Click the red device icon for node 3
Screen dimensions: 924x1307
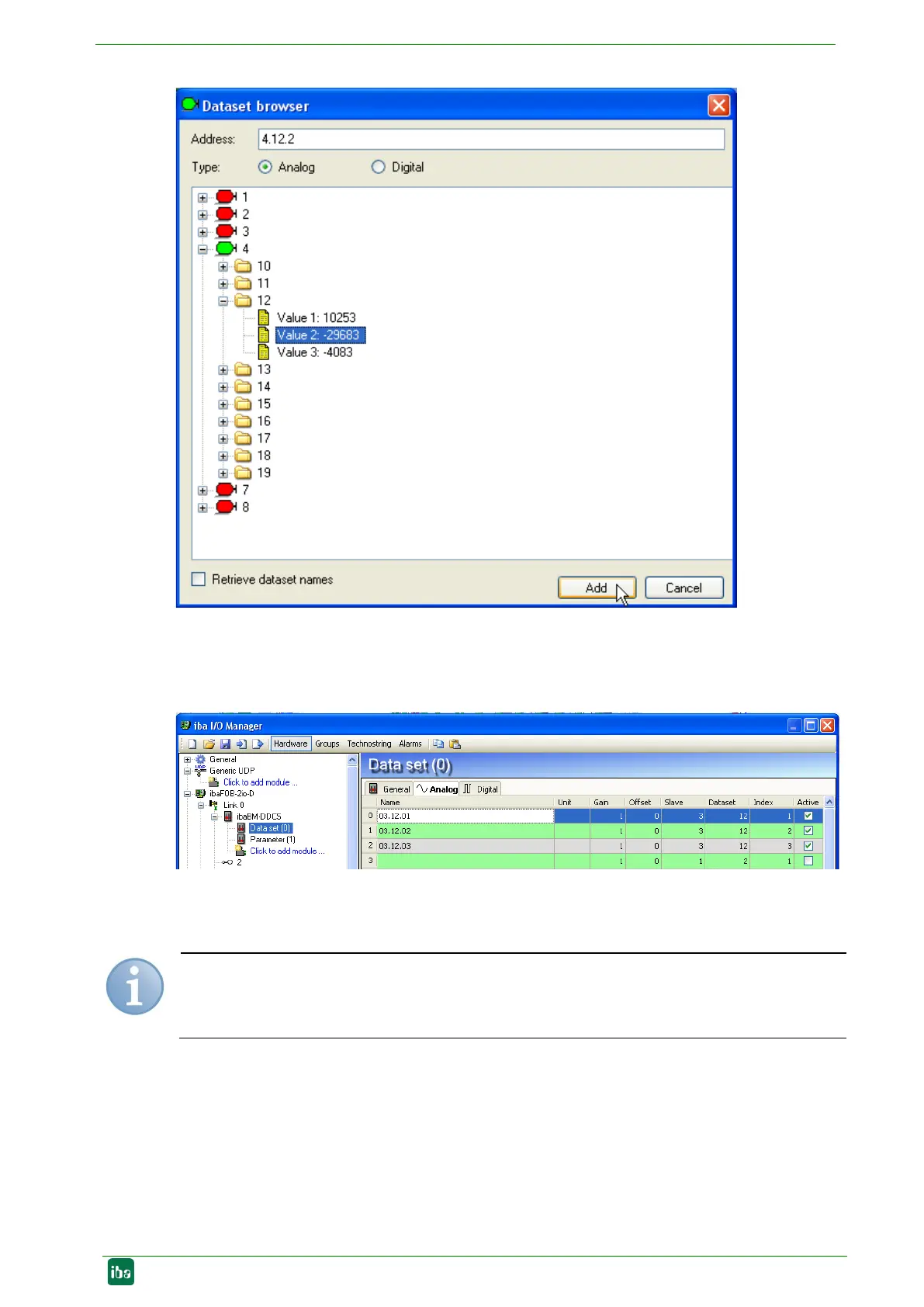click(226, 231)
